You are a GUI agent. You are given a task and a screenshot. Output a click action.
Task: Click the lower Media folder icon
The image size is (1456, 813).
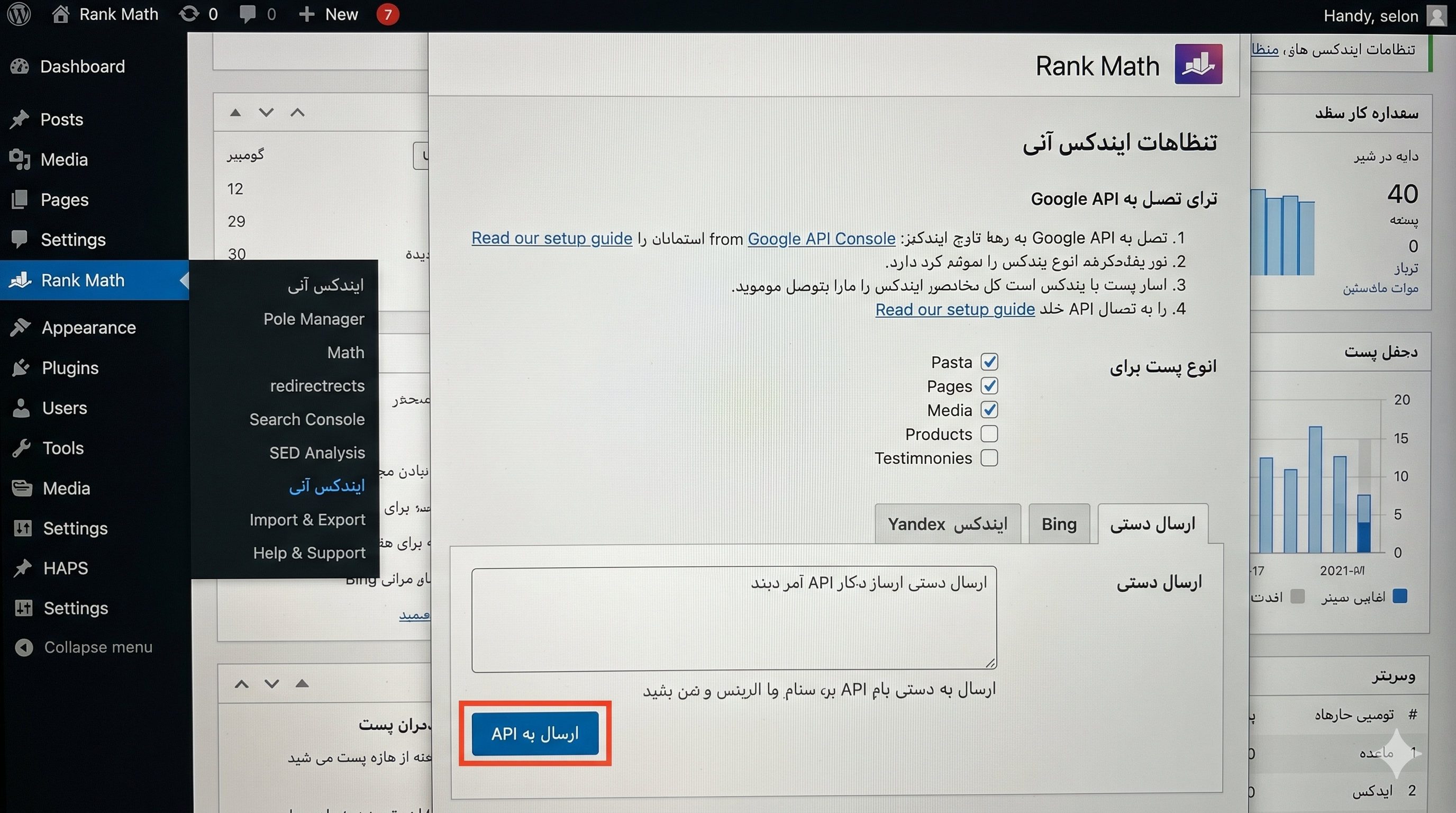[22, 488]
